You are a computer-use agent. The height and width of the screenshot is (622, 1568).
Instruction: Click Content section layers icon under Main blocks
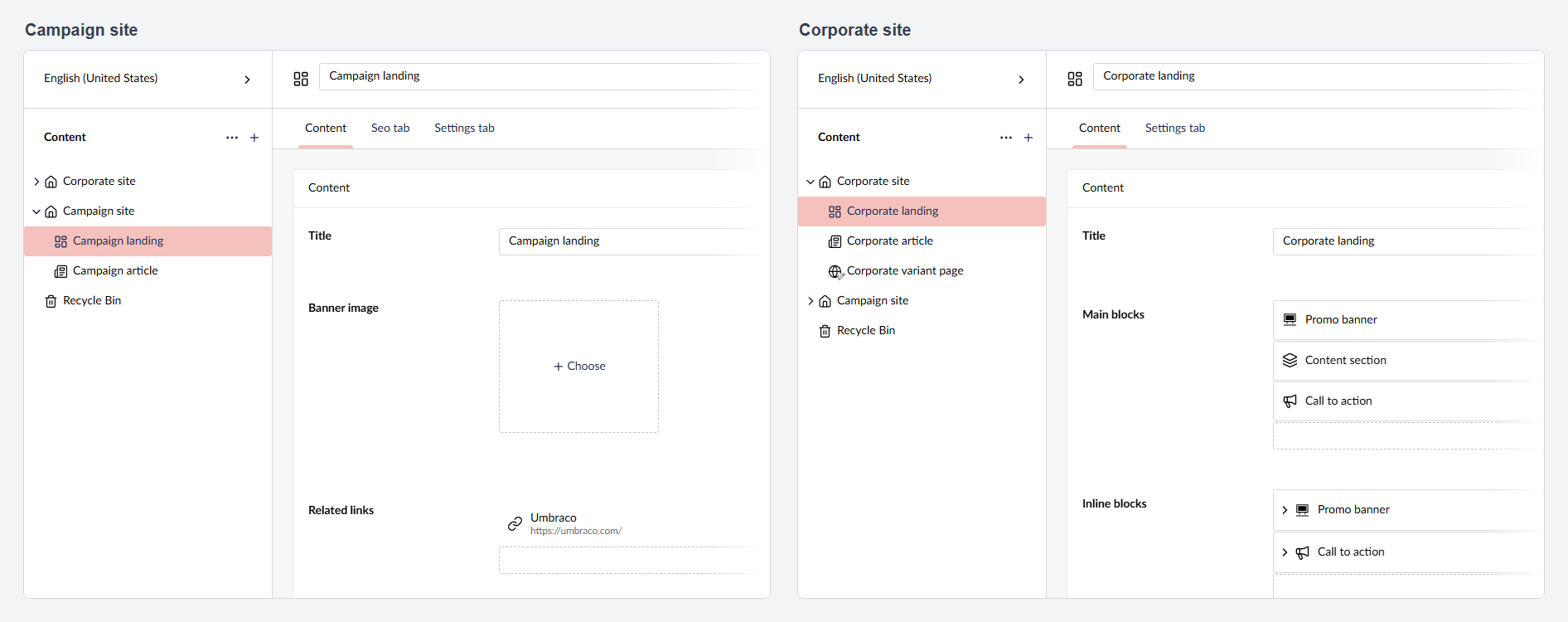(x=1290, y=360)
